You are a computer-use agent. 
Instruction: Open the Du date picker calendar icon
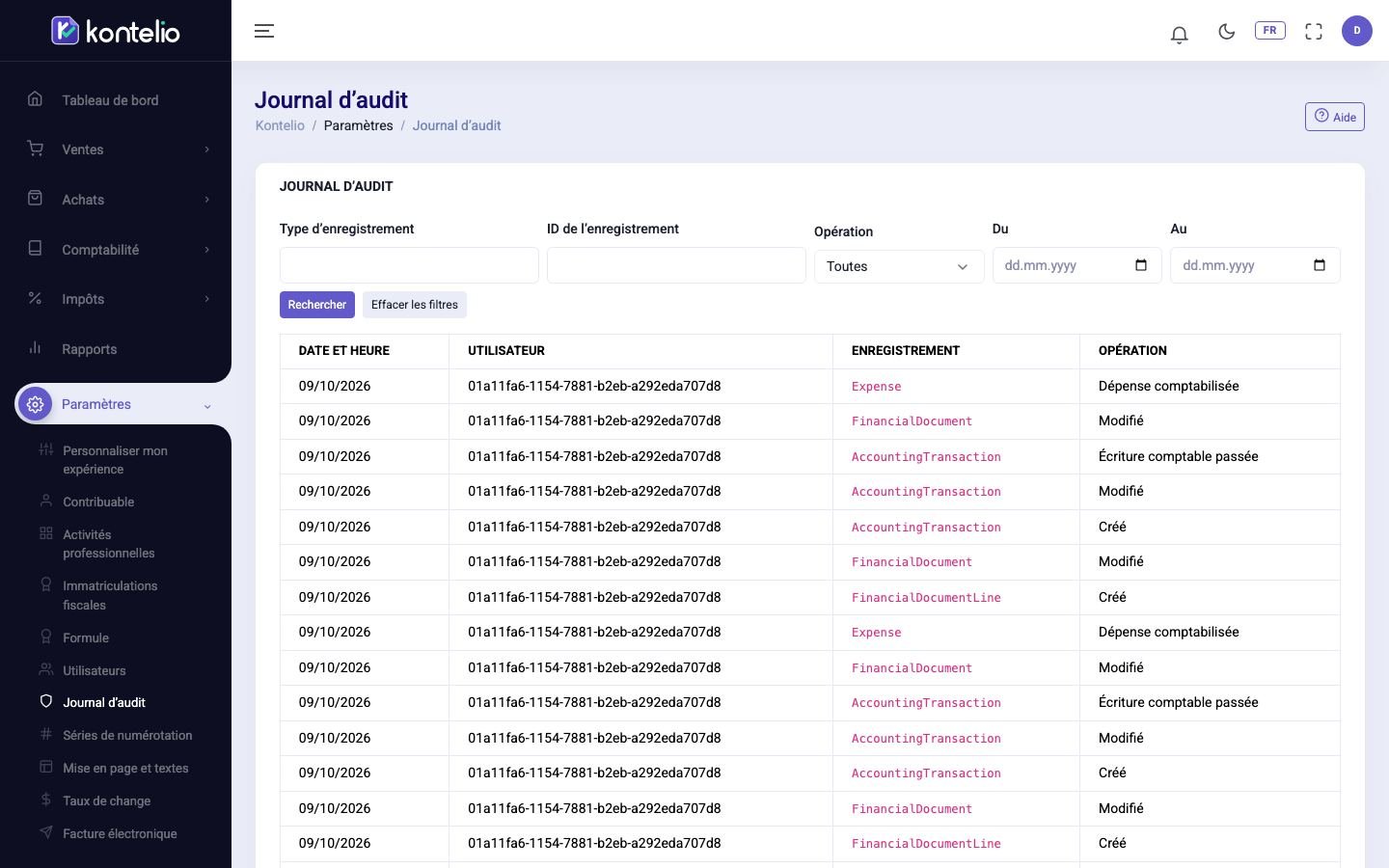click(x=1141, y=265)
